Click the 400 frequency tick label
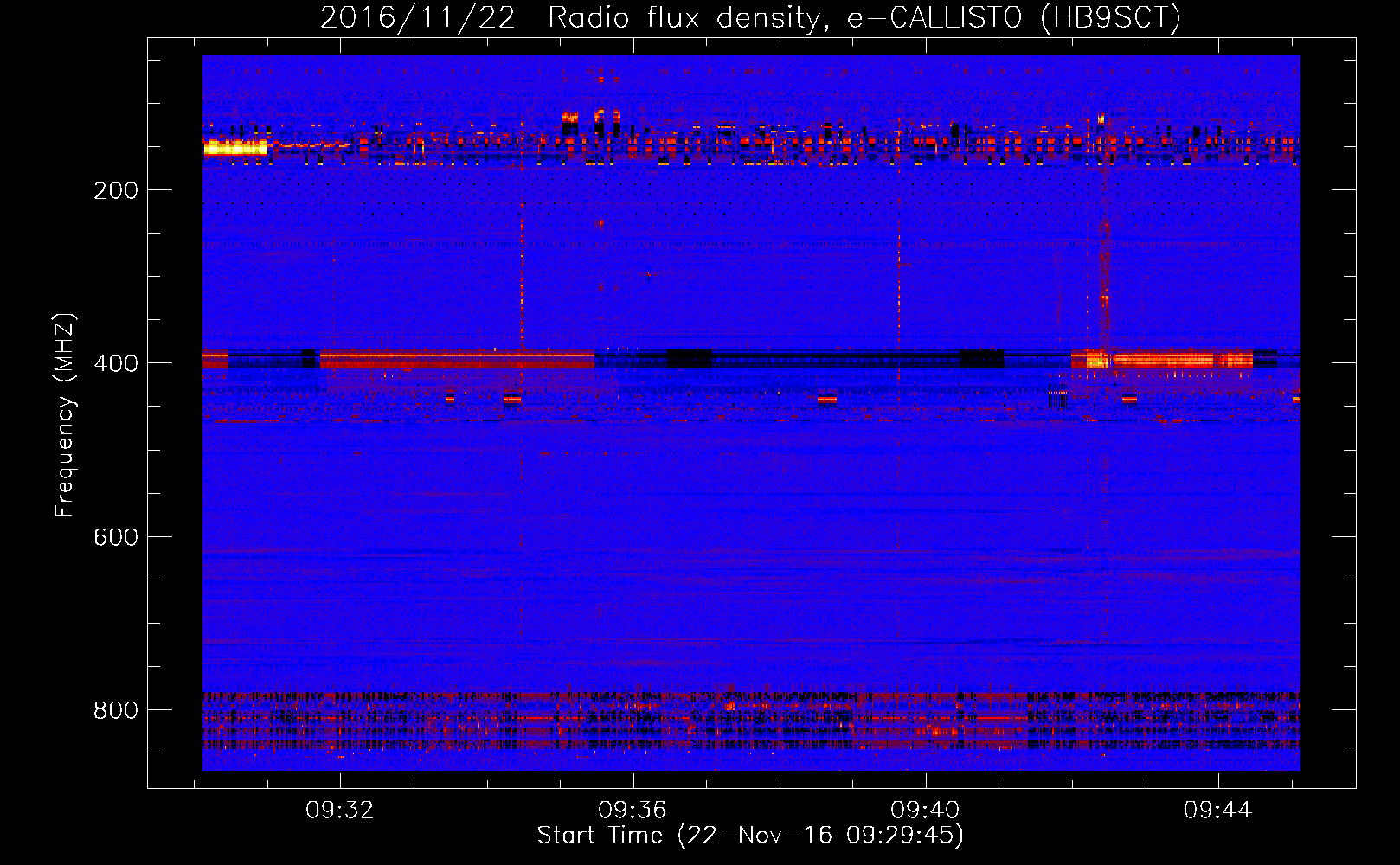The image size is (1400, 865). [x=116, y=363]
